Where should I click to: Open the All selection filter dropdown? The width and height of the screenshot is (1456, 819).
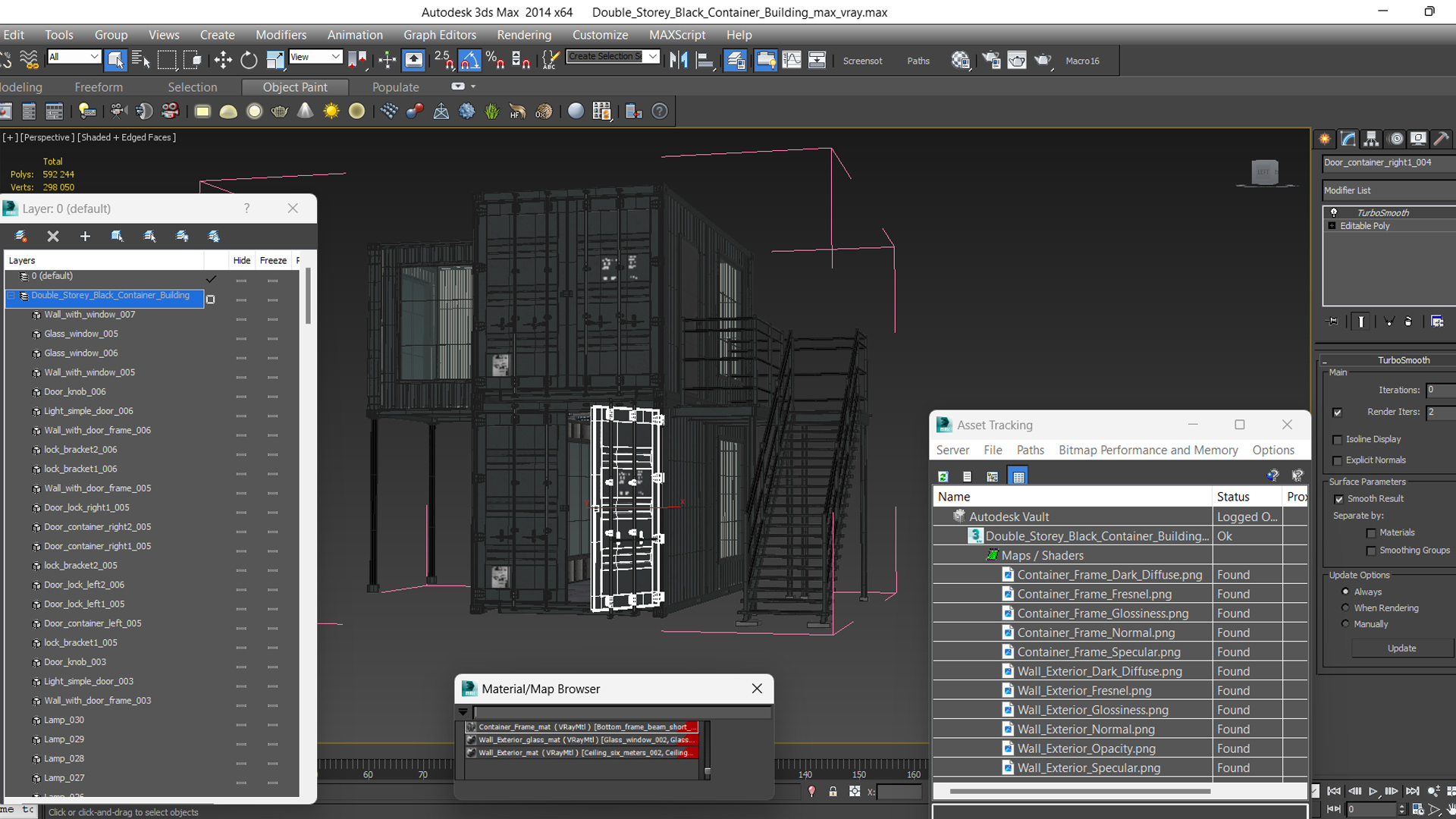point(74,57)
